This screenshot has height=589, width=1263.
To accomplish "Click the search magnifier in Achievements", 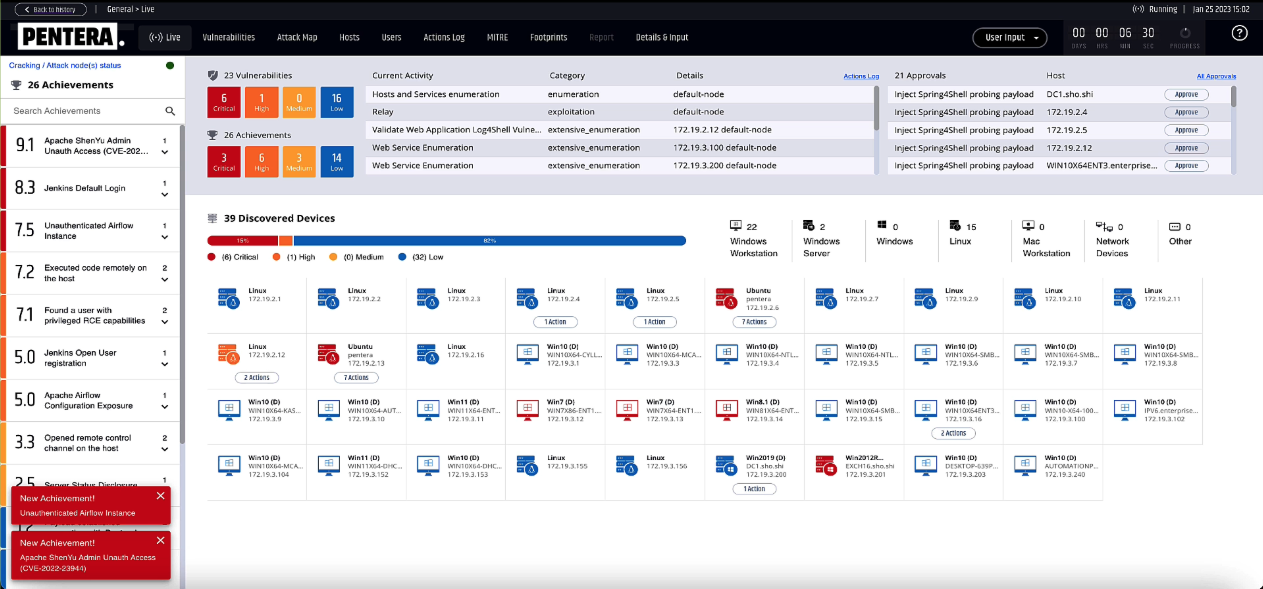I will (x=170, y=111).
